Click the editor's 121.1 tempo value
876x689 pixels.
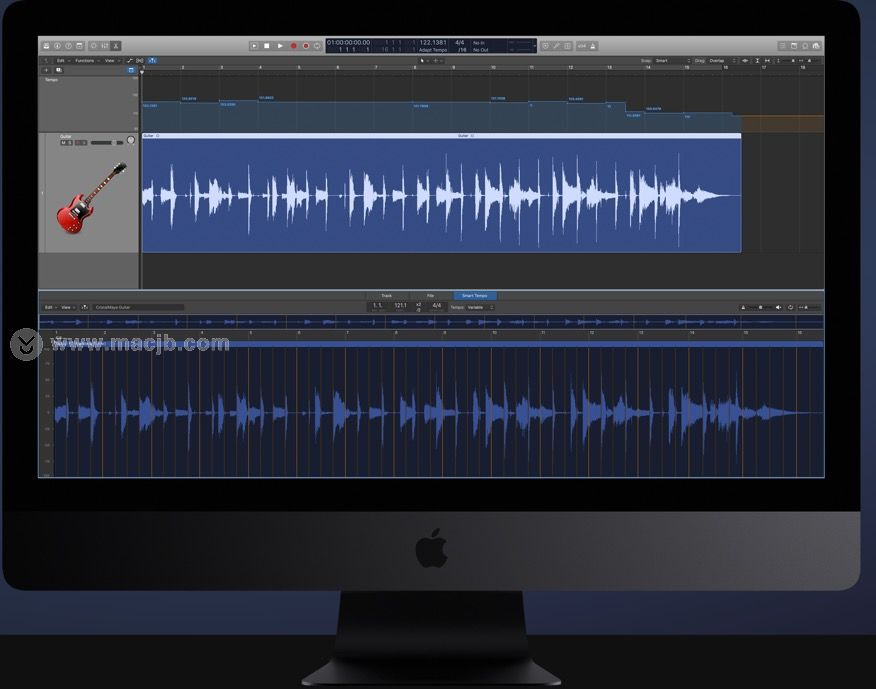(401, 306)
